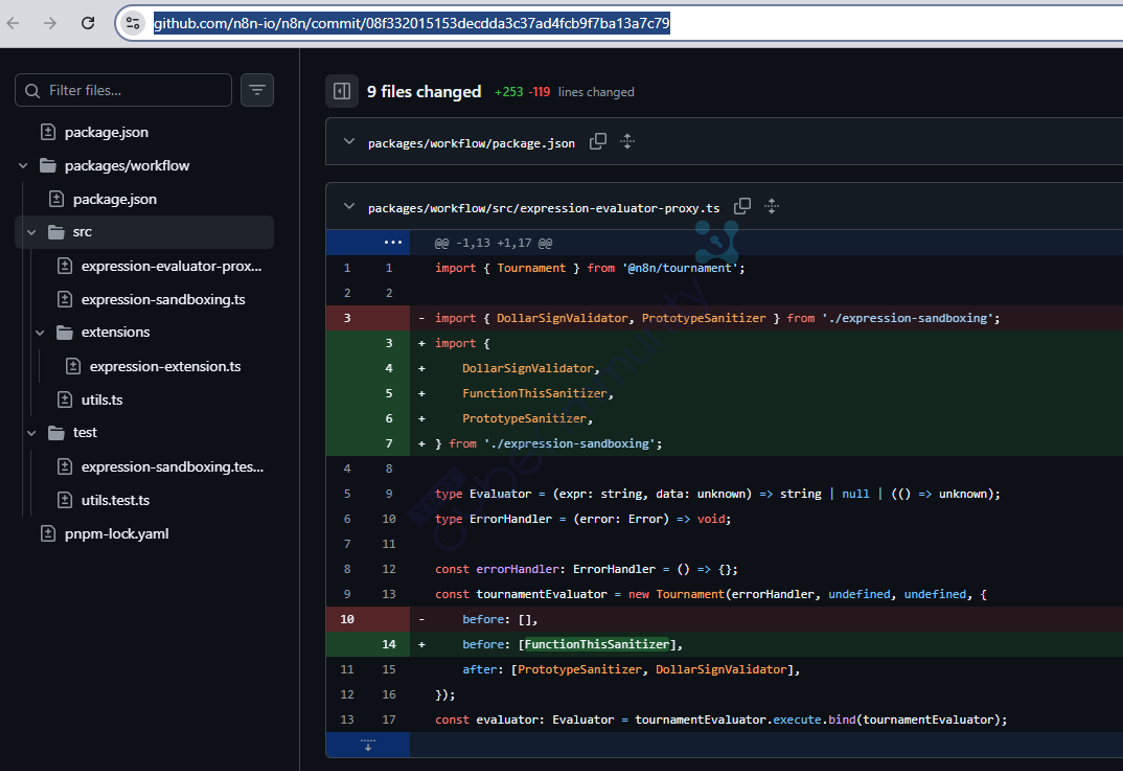Screen dimensions: 1123x771
Task: Open root package.json in file tree
Action: 106,132
